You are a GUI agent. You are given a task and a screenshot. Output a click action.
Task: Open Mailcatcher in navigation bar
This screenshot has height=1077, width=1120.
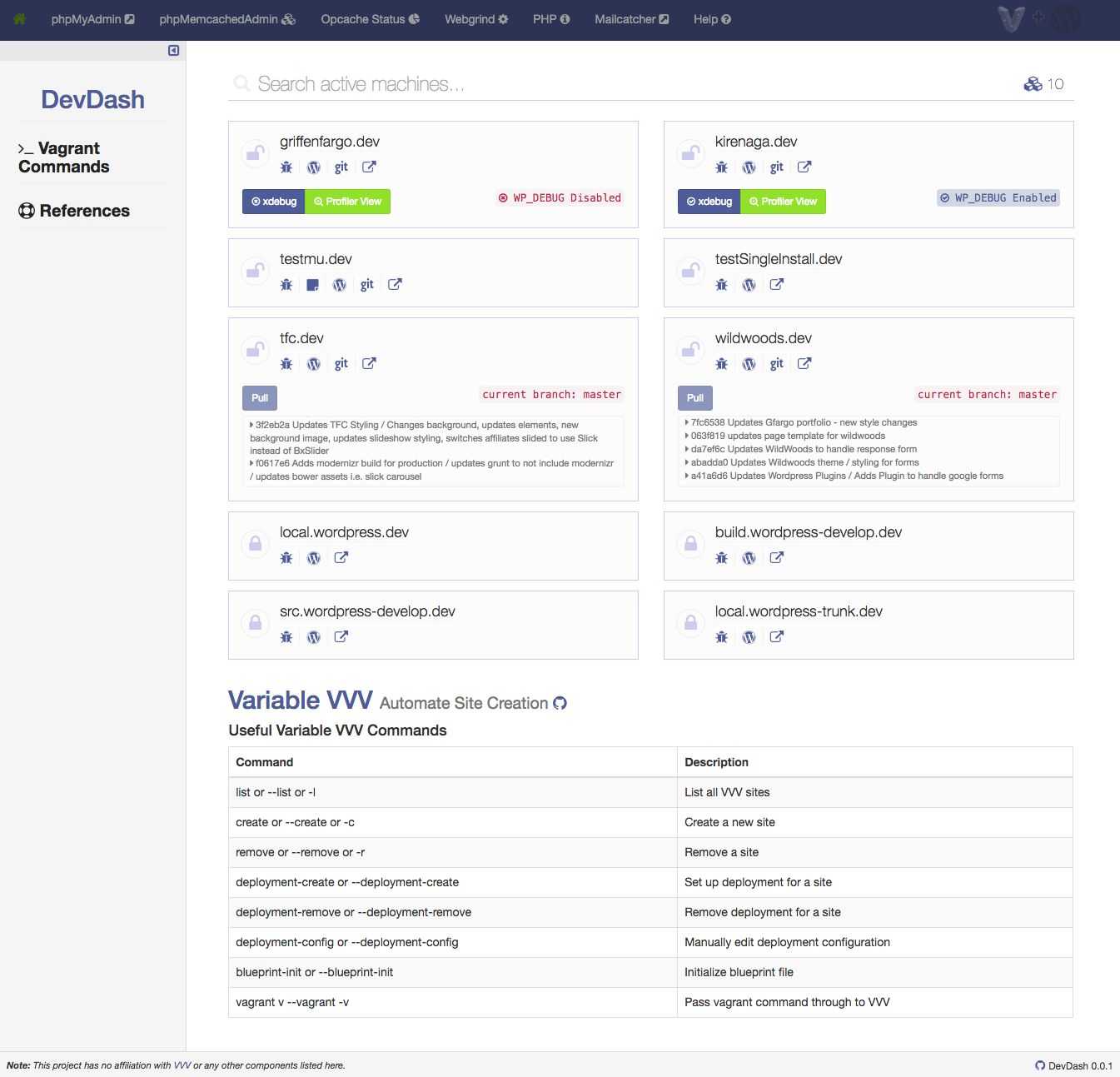tap(631, 19)
